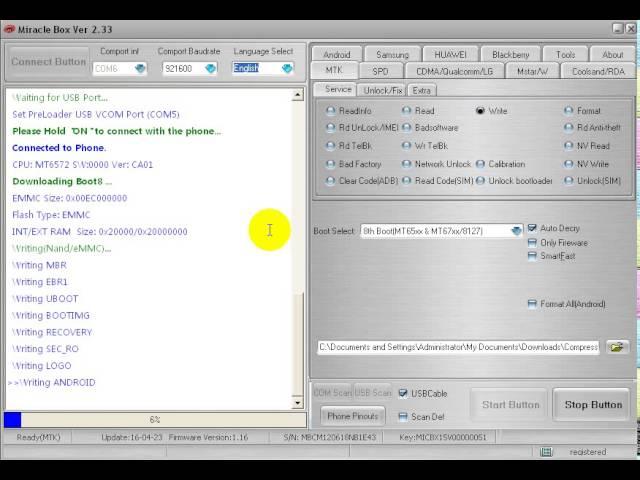
Task: Click the registered status icon in status bar
Action: coord(546,452)
